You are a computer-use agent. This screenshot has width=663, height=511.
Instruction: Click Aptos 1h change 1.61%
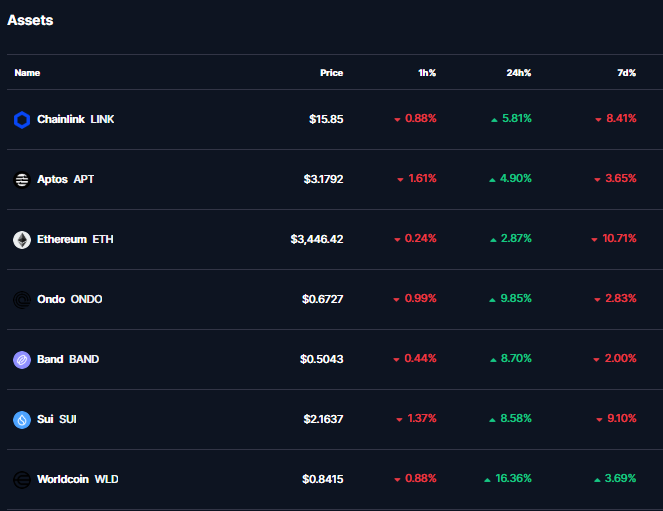pos(417,178)
